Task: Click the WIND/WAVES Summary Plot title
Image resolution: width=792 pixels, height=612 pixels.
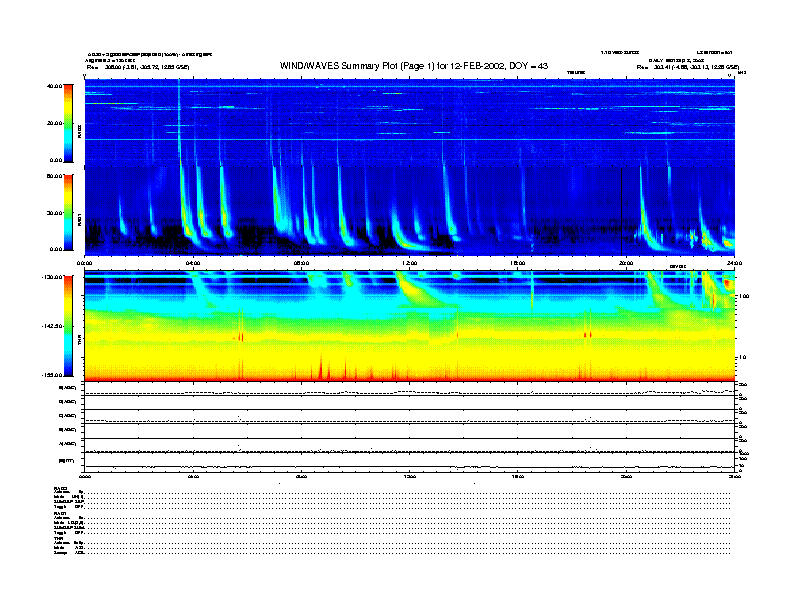Action: [x=414, y=66]
